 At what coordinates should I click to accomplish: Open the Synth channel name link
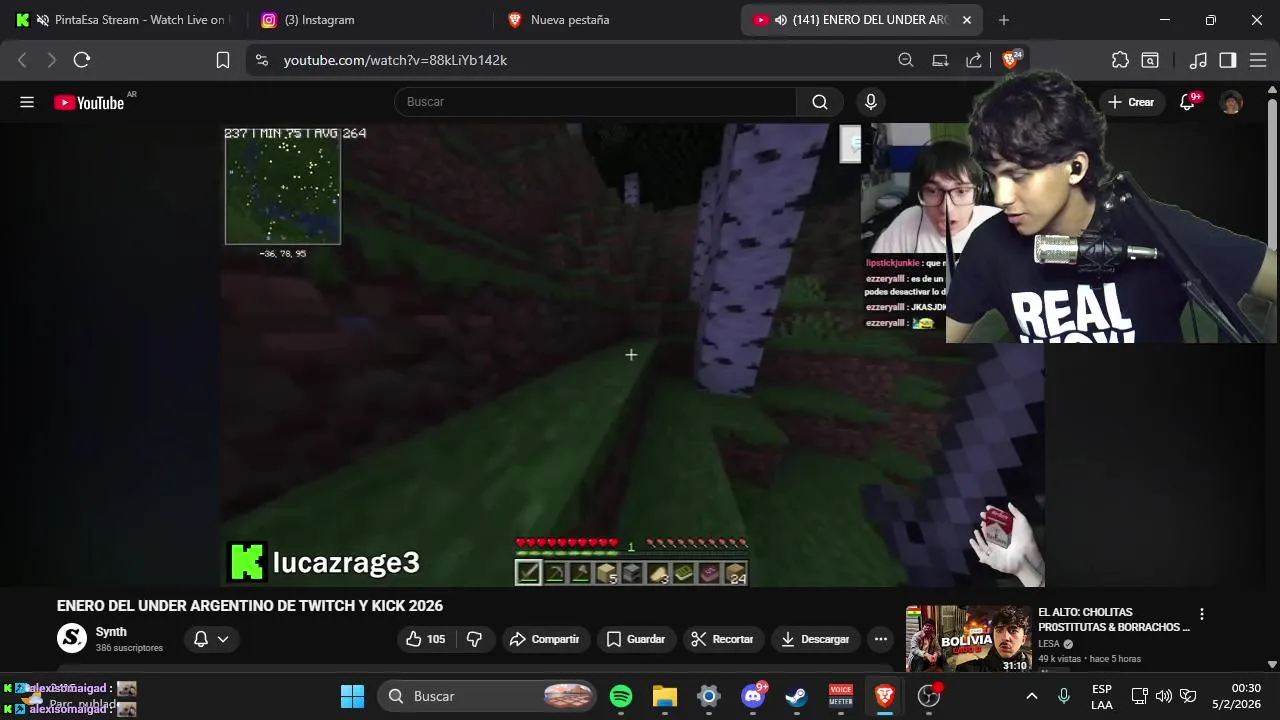click(111, 632)
